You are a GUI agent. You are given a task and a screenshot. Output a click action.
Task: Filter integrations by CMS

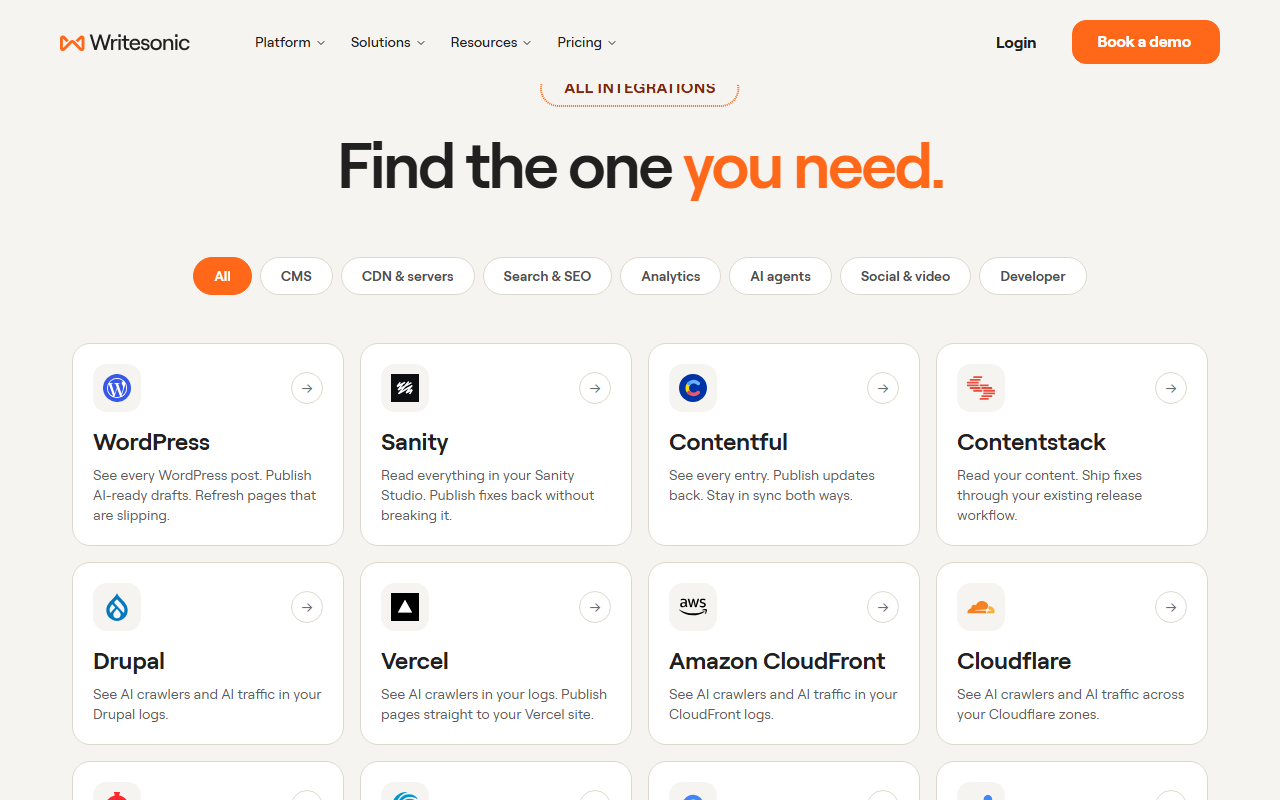coord(296,276)
